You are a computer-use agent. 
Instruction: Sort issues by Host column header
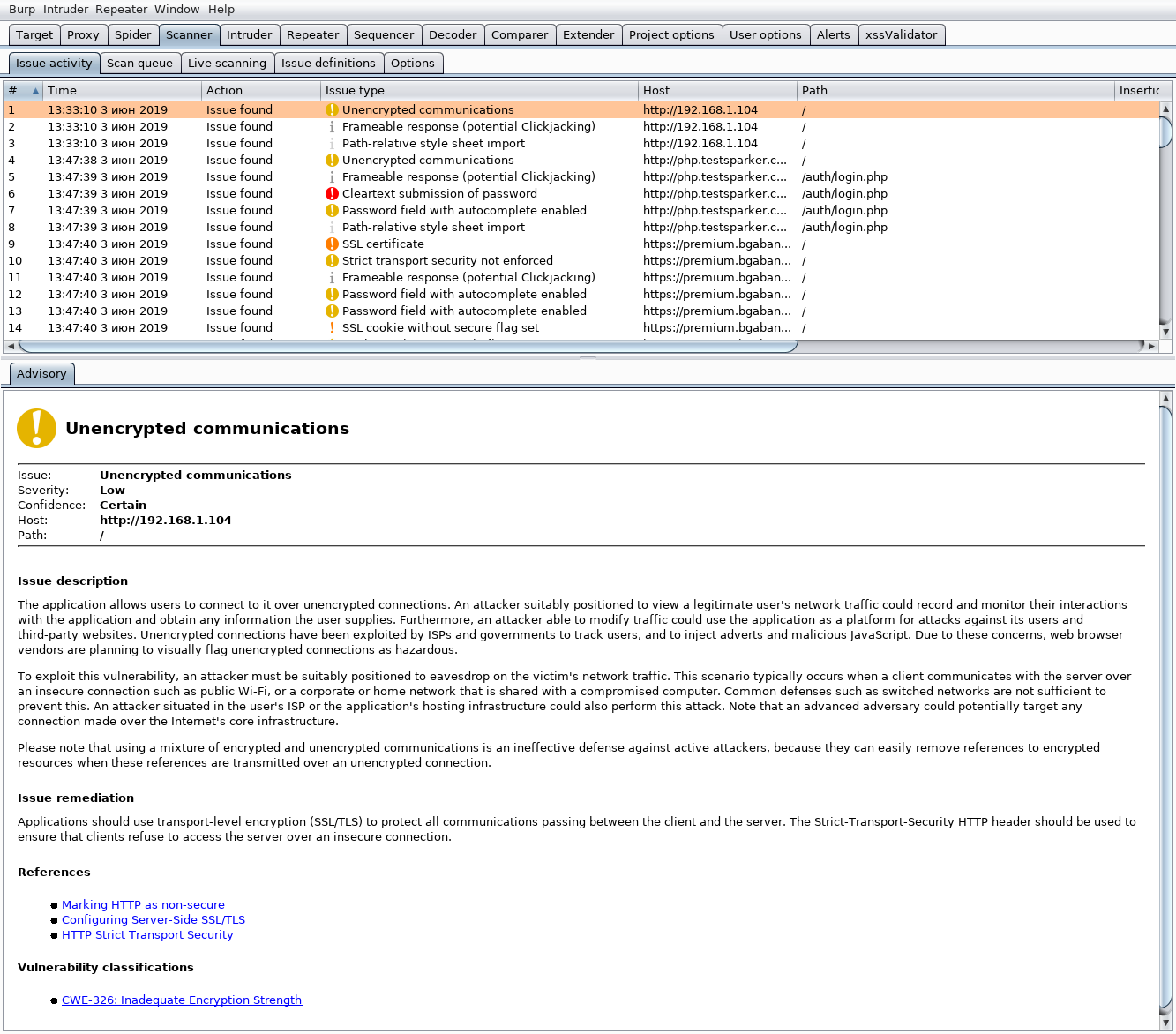click(x=717, y=91)
